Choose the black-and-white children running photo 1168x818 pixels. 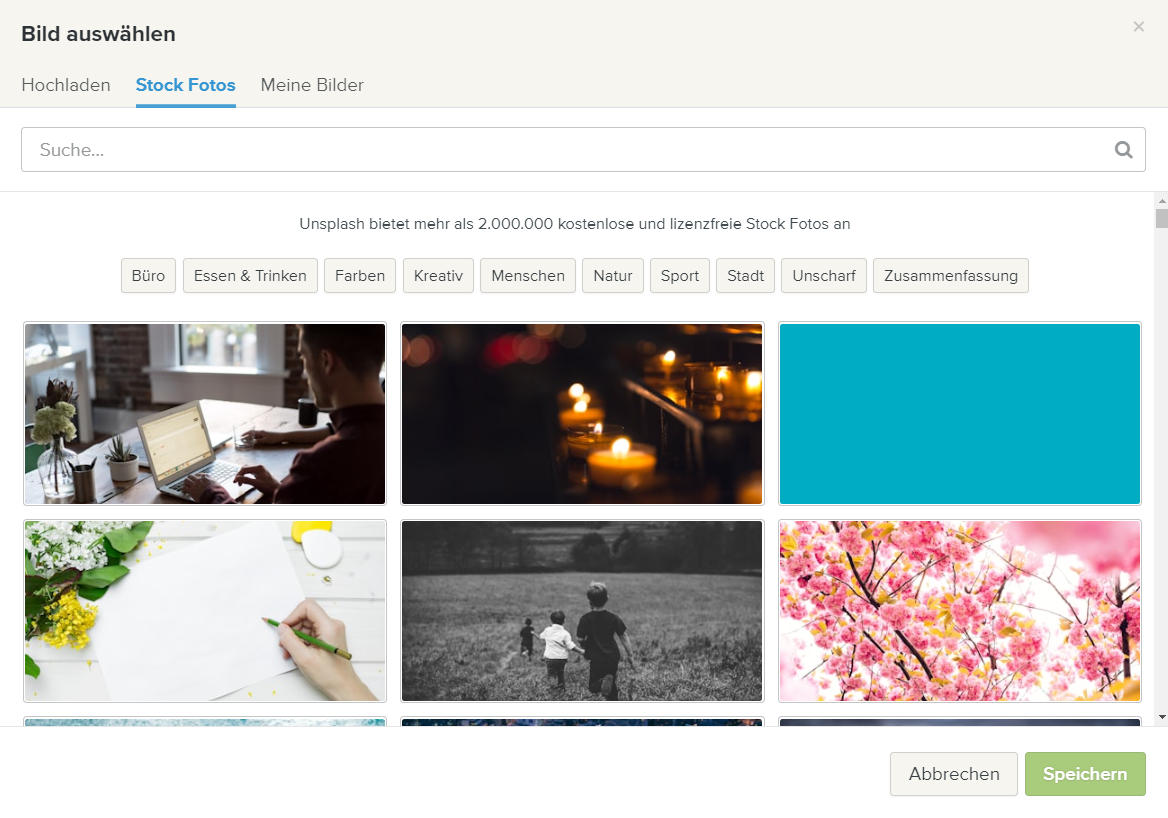(582, 611)
